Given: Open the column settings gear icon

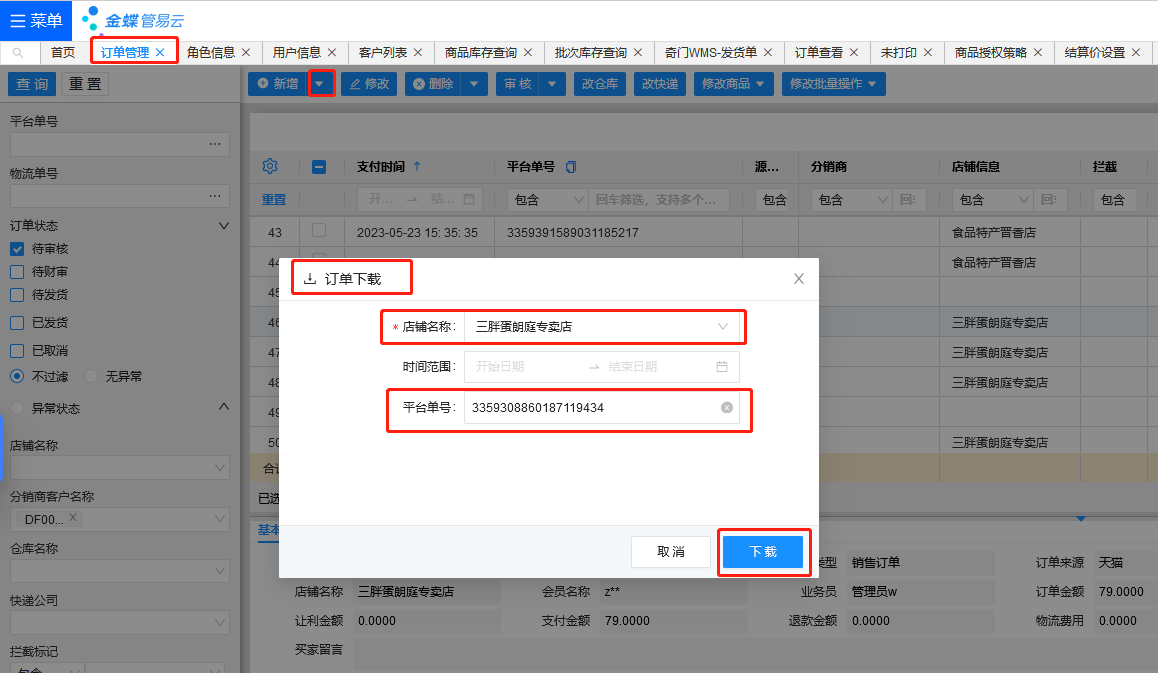Looking at the screenshot, I should [269, 166].
